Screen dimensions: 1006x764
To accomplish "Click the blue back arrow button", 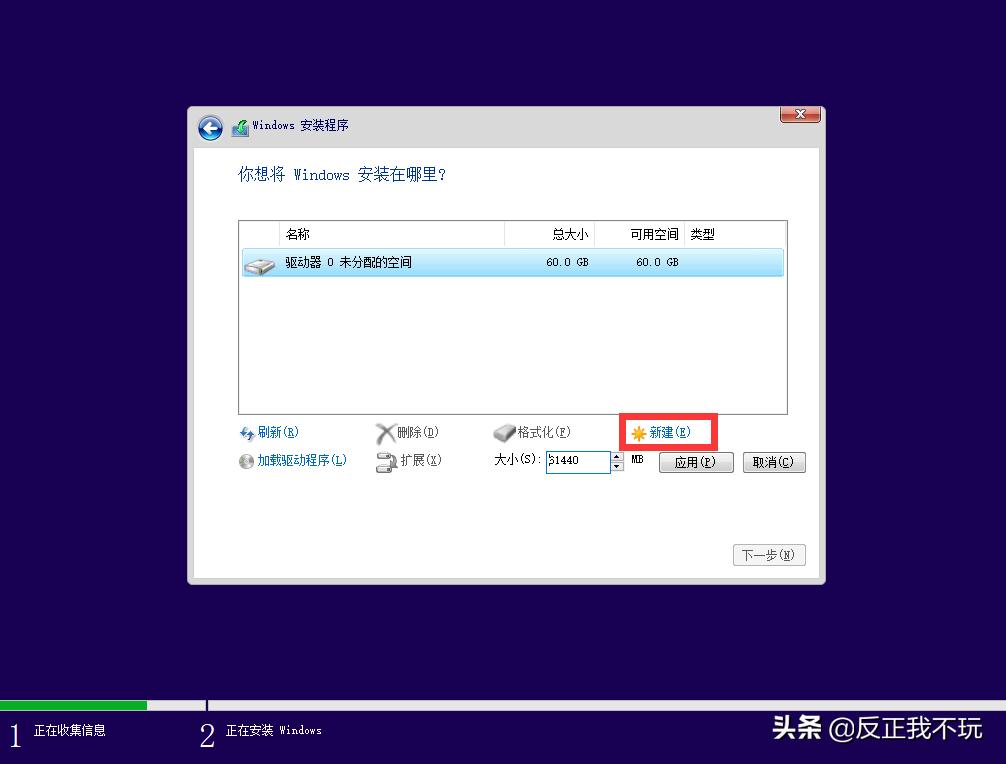I will click(x=210, y=127).
